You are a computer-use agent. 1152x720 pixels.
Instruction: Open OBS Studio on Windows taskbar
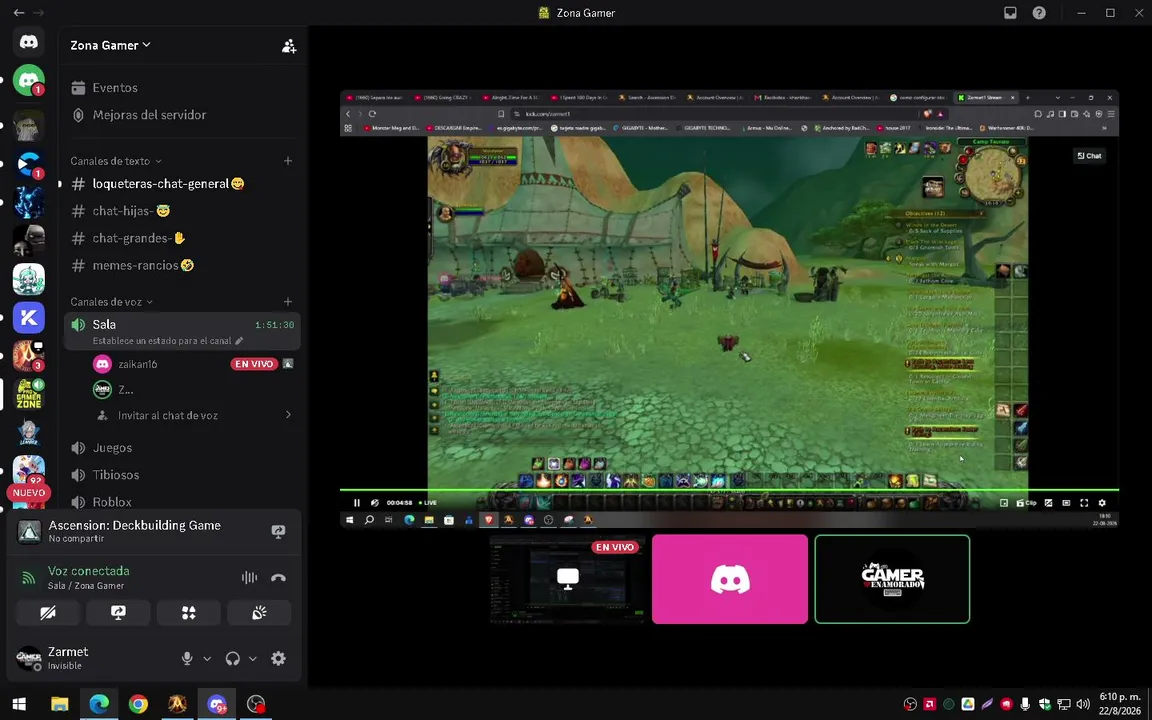click(x=256, y=704)
